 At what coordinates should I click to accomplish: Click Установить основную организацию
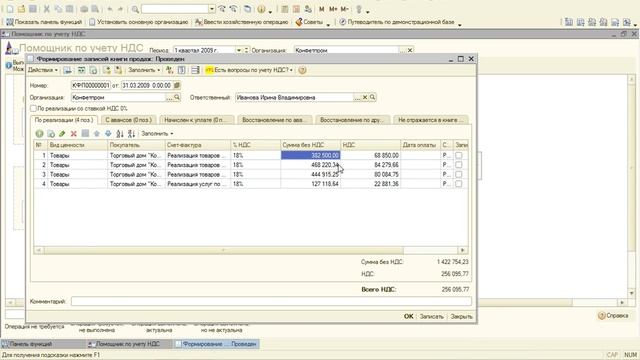point(139,22)
